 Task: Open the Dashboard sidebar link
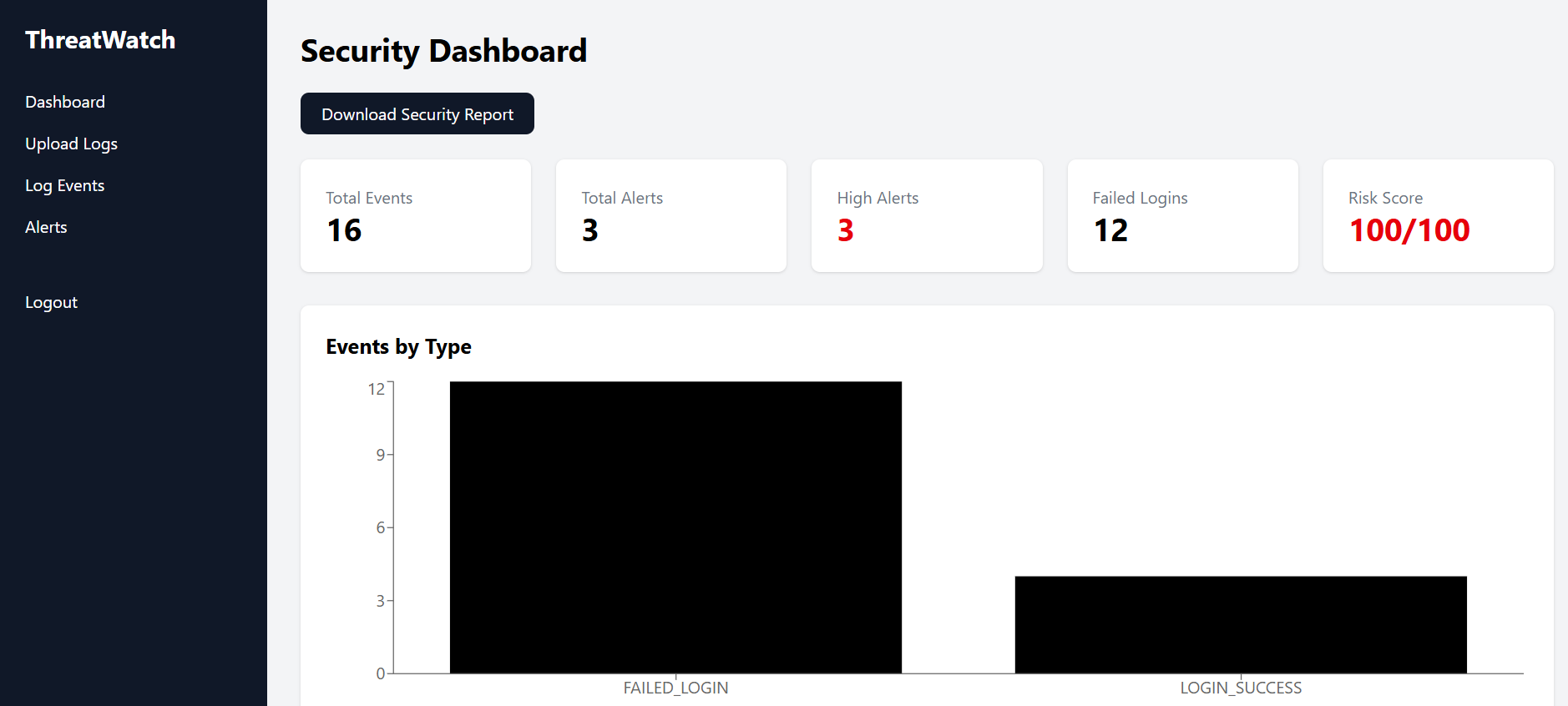[x=65, y=102]
